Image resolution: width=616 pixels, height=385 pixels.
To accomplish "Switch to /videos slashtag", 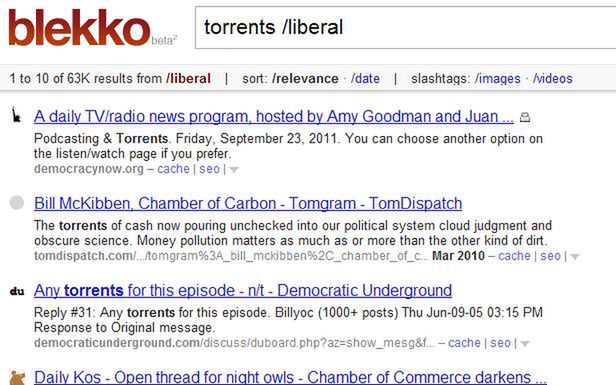I will click(552, 79).
